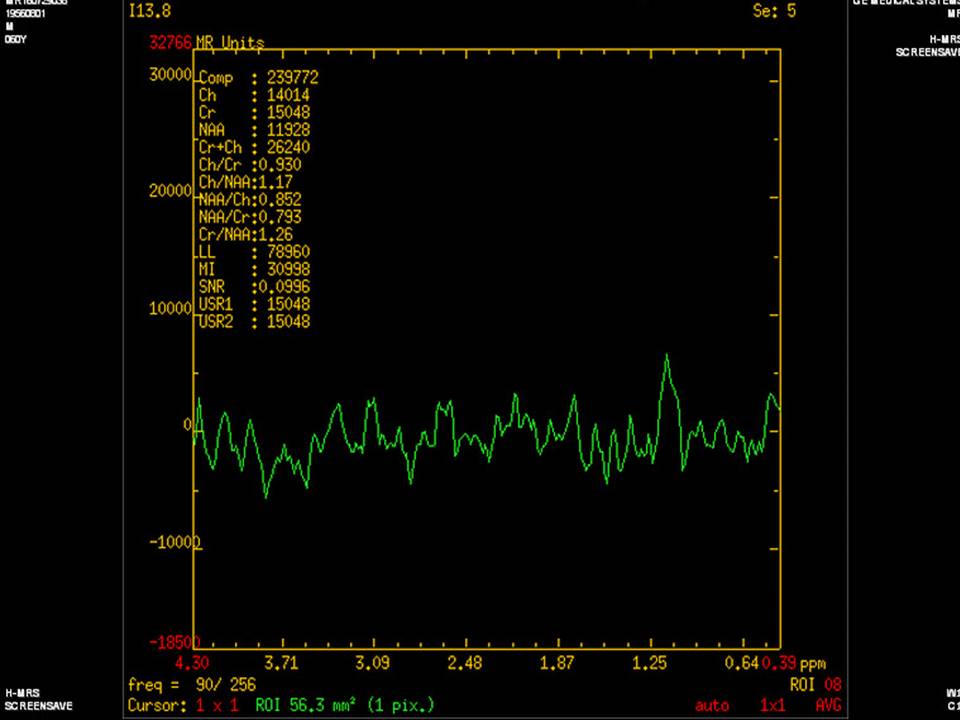Select the red '1x1' option at bottom right

[772, 705]
